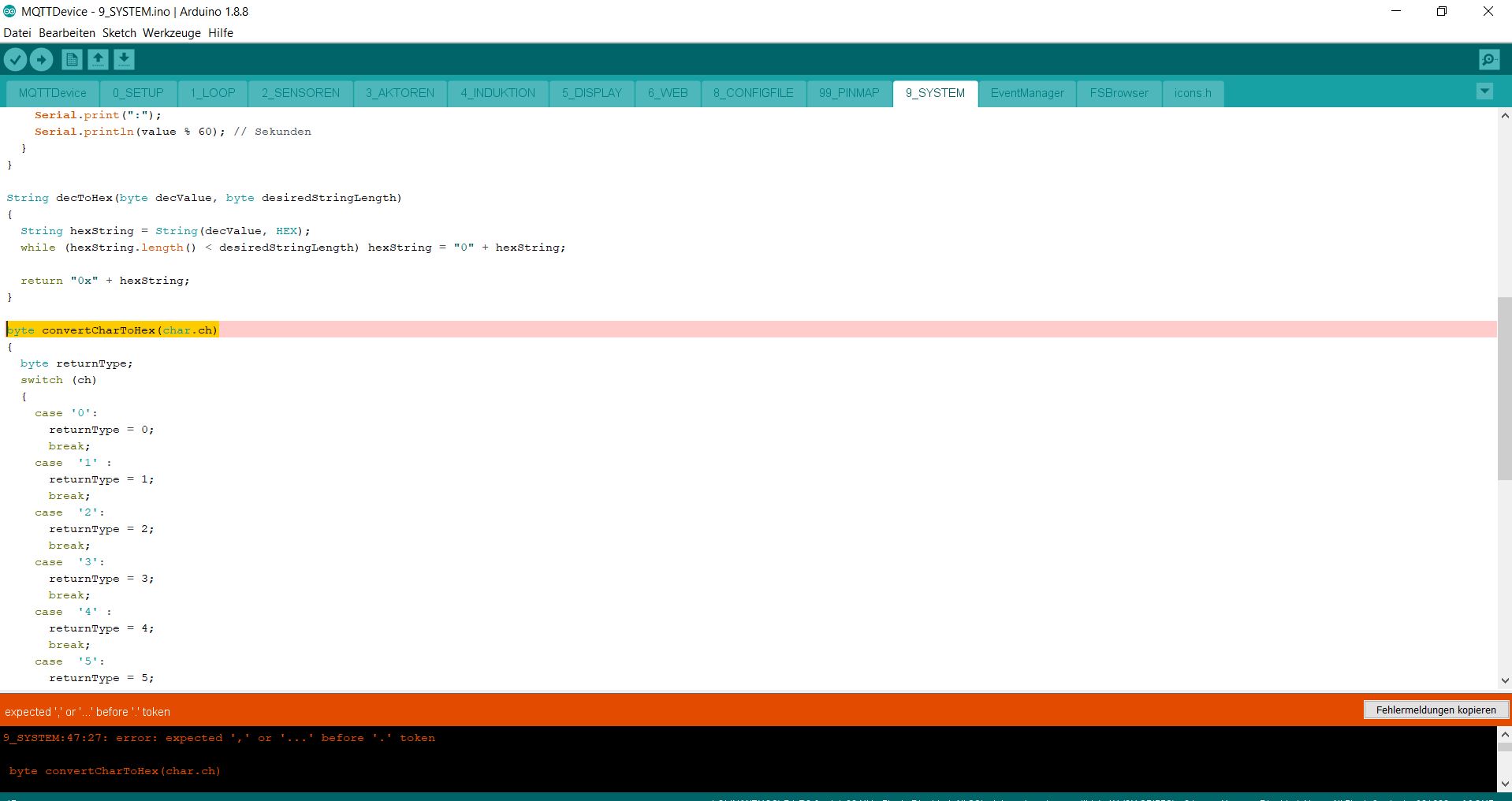Open the Werkzeuge menu
The height and width of the screenshot is (801, 1512).
pyautogui.click(x=171, y=33)
